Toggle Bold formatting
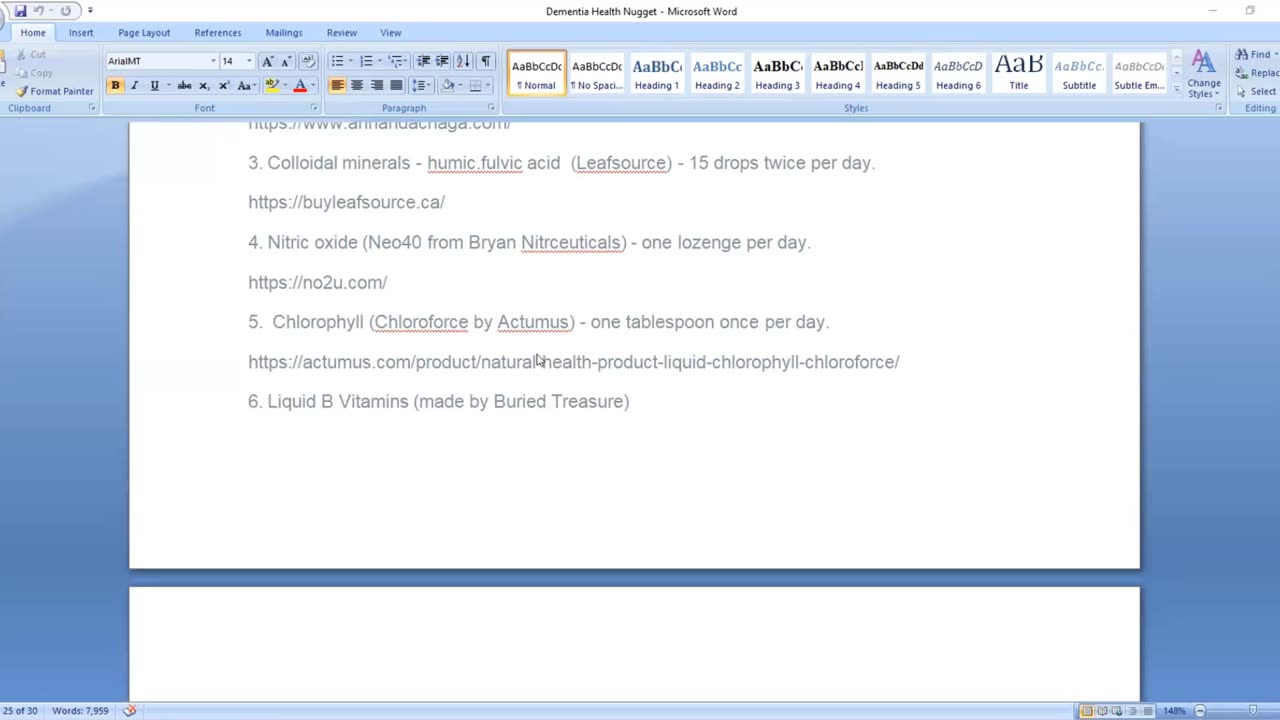Screen dimensions: 1280x720 115,86
